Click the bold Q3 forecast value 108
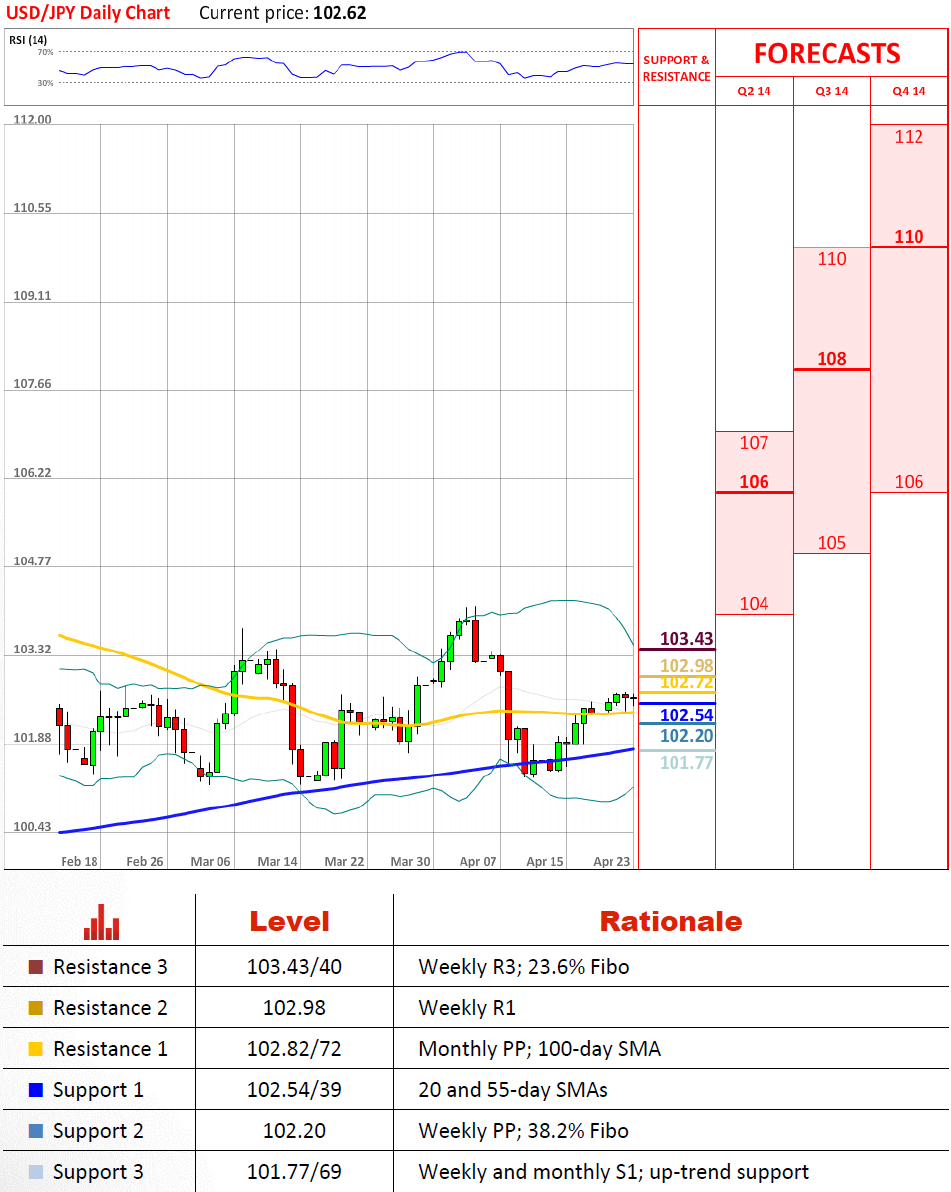The width and height of the screenshot is (951, 1192). pyautogui.click(x=832, y=359)
